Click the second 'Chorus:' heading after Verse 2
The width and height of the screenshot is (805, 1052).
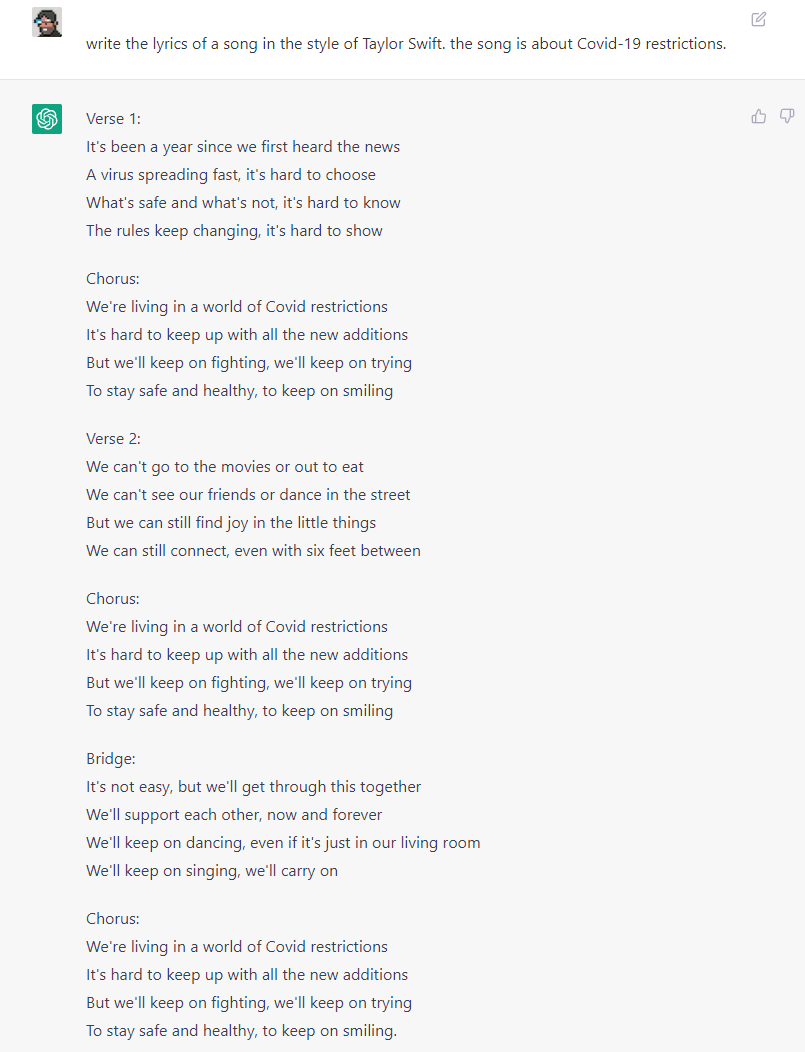pos(113,598)
